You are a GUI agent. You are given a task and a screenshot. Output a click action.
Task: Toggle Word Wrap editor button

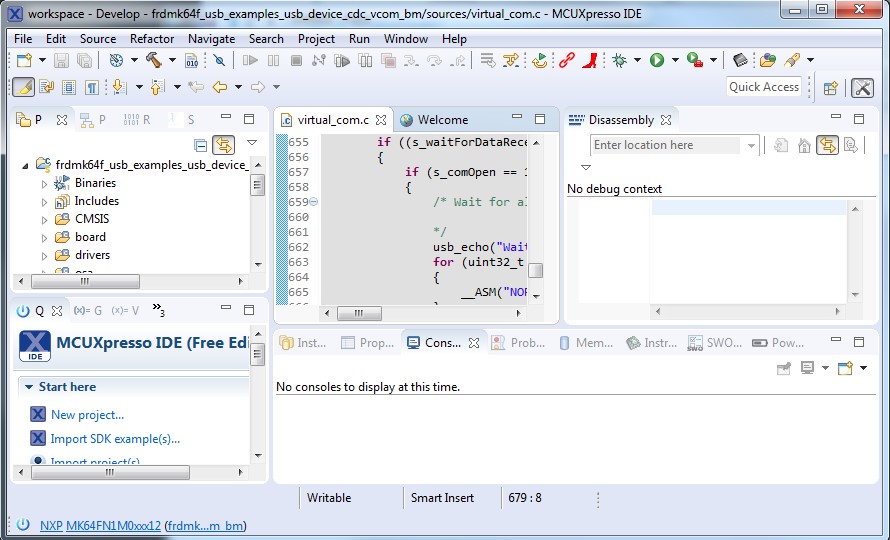(47, 87)
